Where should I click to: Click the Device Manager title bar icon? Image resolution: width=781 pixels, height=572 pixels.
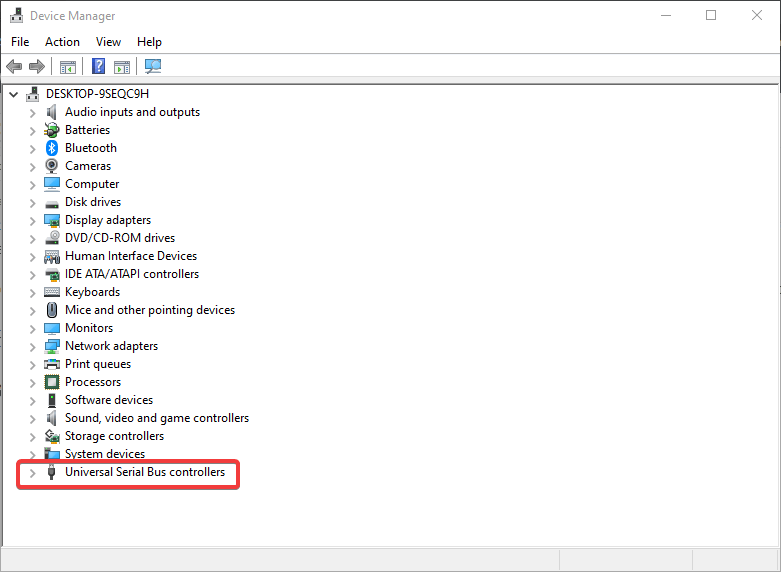[x=16, y=15]
